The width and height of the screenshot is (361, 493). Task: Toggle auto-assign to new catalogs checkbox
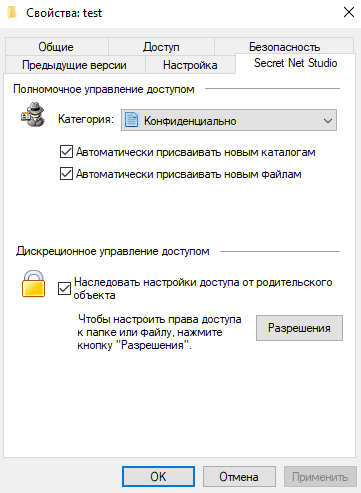(66, 152)
